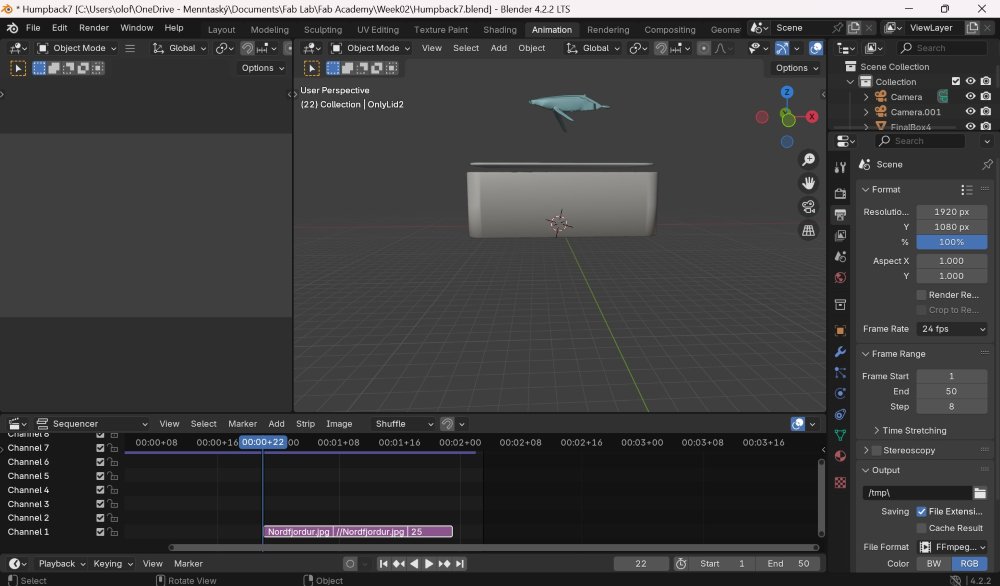Open the Particles properties tab
The height and width of the screenshot is (586, 1000).
tap(840, 372)
